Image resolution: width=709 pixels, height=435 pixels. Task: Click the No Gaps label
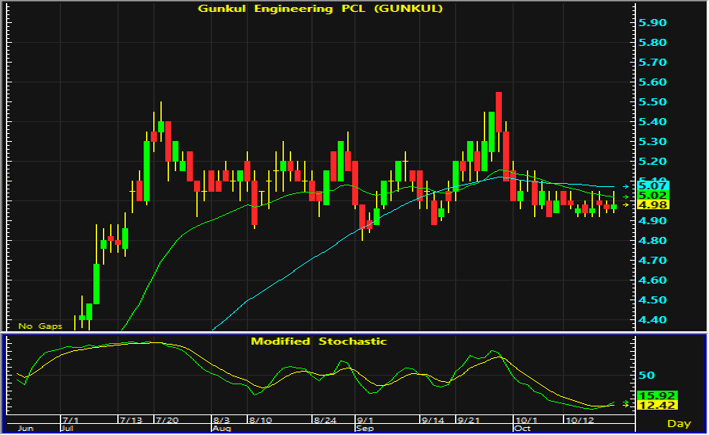click(40, 326)
